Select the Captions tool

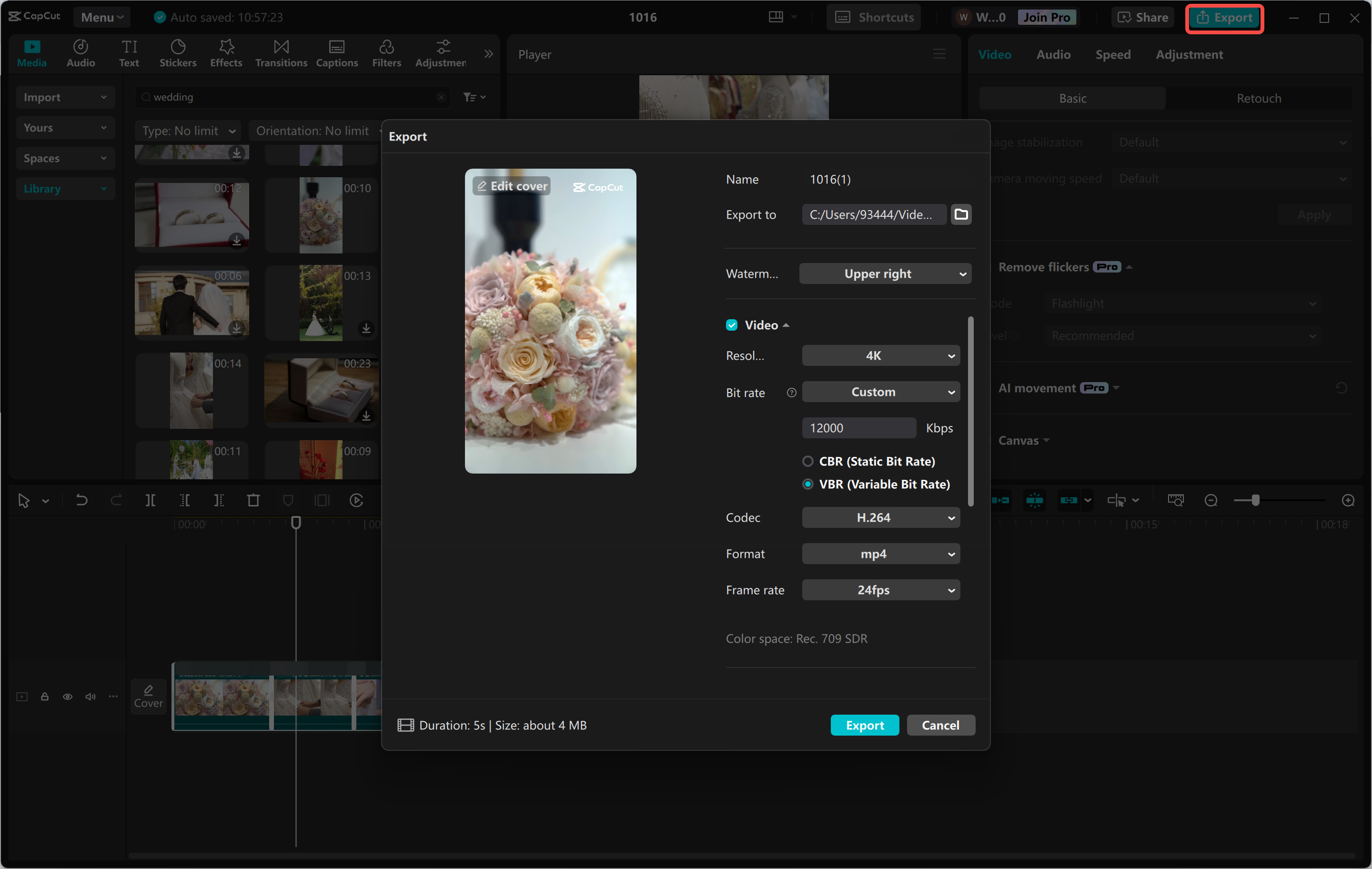(337, 53)
